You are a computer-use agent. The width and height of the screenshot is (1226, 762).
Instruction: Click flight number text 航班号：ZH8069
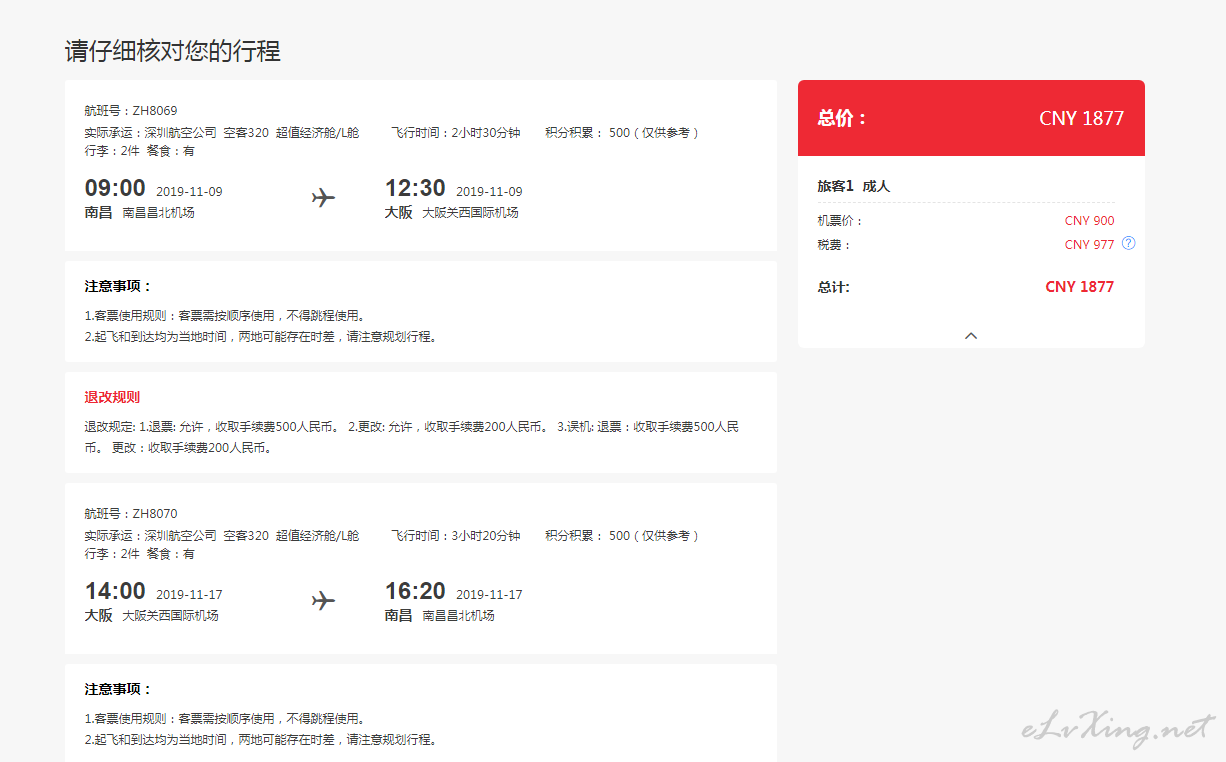point(131,110)
